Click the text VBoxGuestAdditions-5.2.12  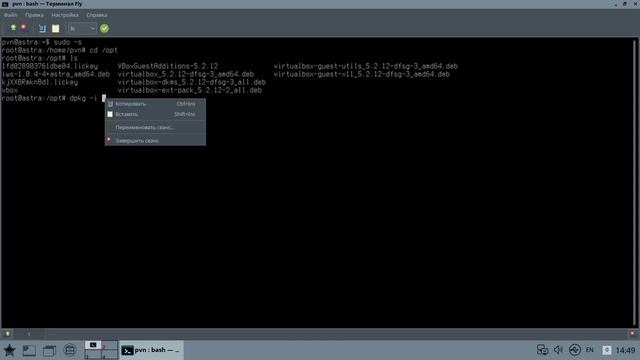168,66
